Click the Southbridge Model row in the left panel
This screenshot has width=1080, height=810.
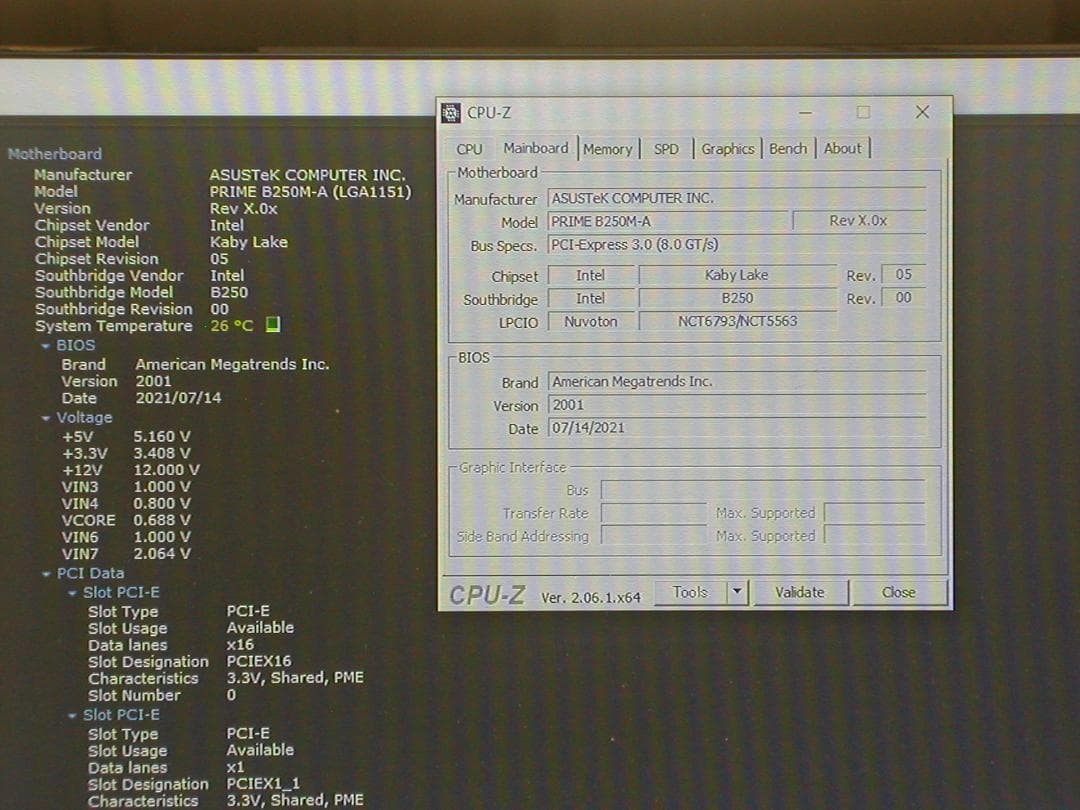pyautogui.click(x=141, y=292)
